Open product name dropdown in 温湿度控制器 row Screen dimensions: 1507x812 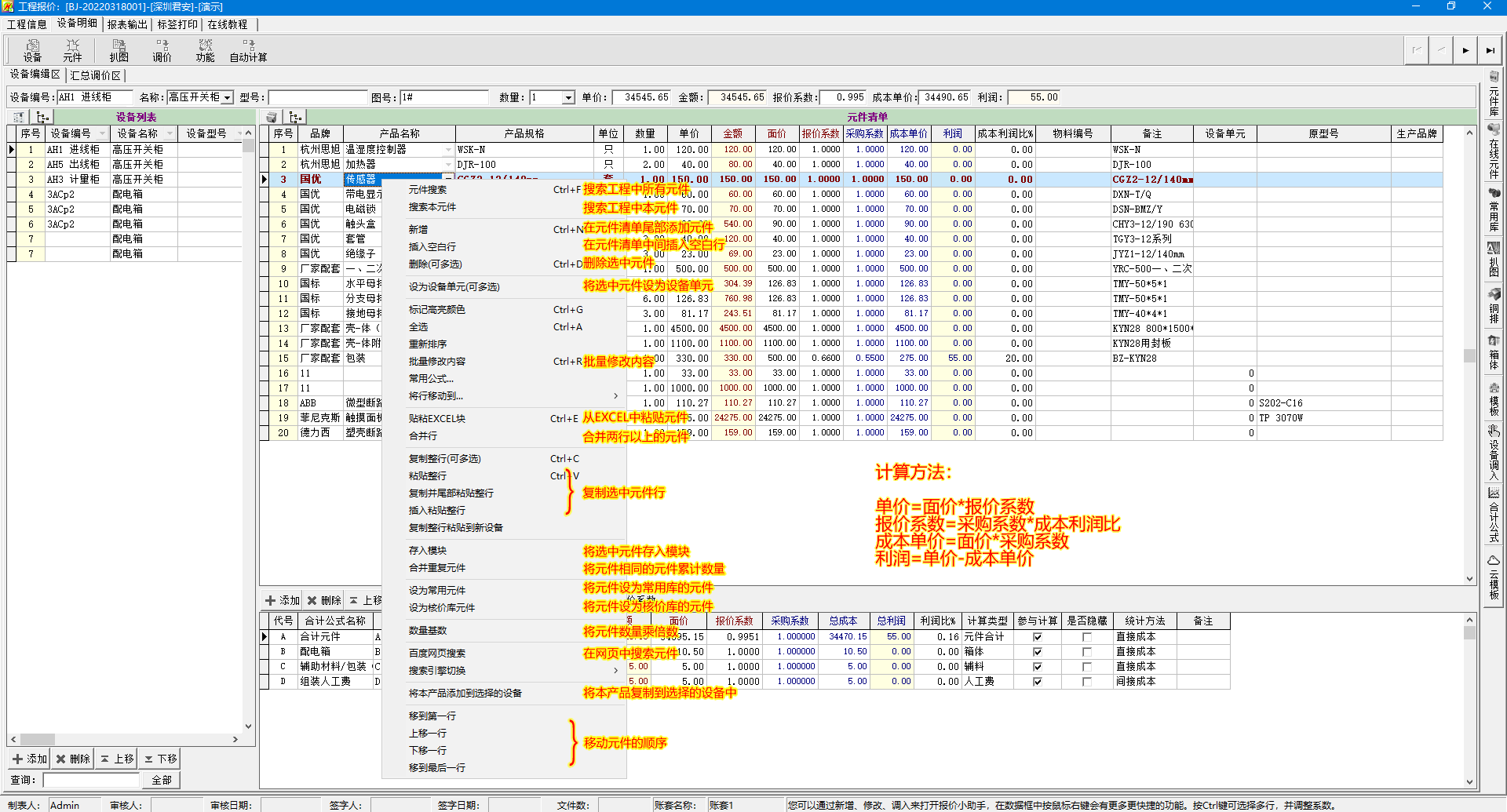[449, 149]
